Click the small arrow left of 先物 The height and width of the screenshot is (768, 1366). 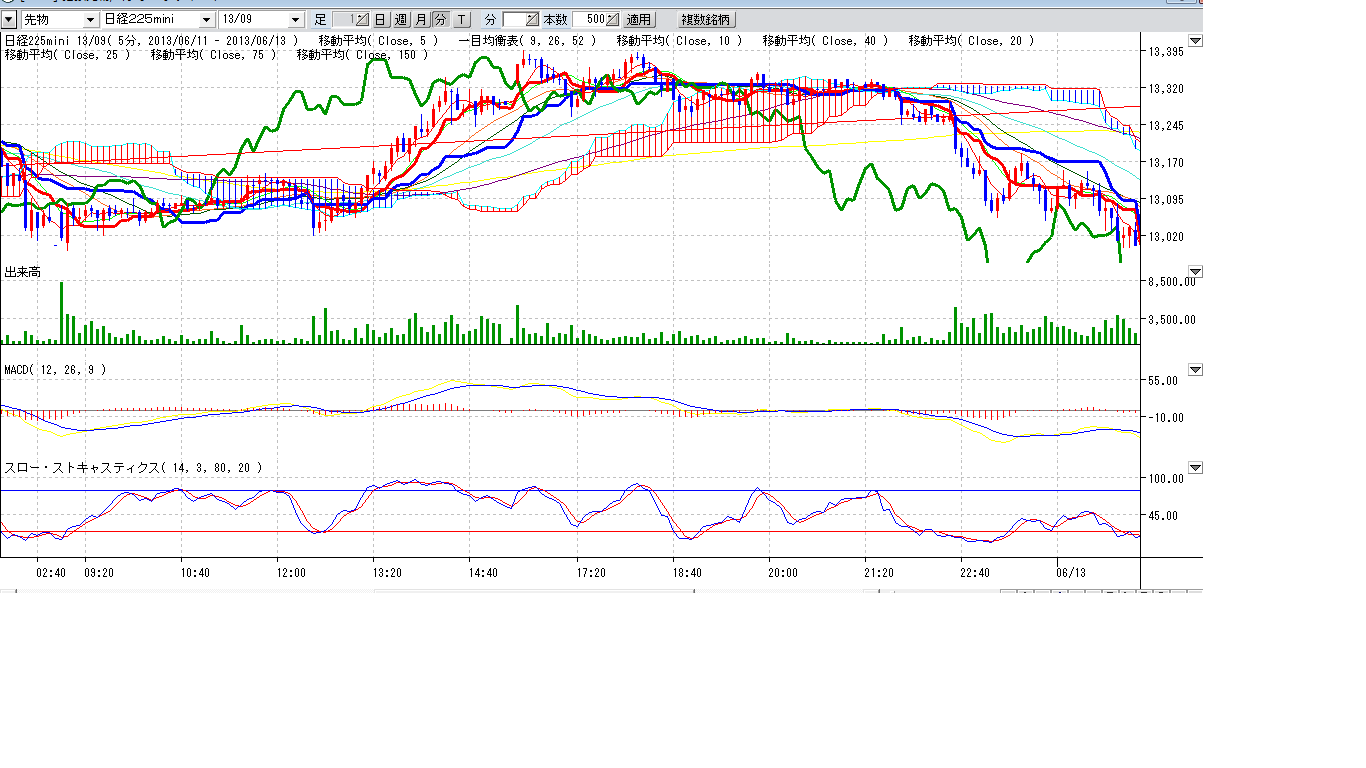(x=9, y=20)
